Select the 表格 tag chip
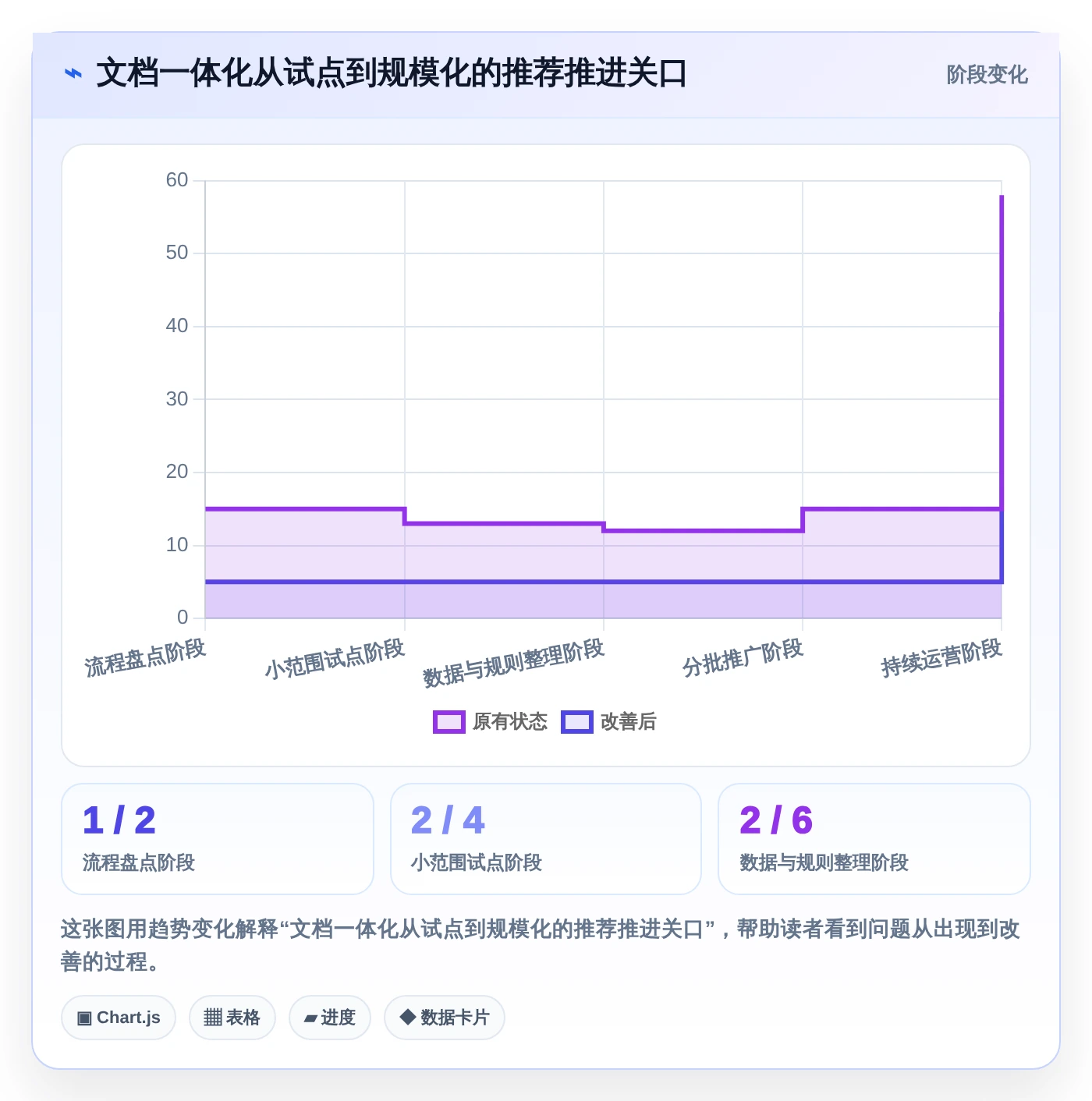The image size is (1092, 1101). [232, 1018]
